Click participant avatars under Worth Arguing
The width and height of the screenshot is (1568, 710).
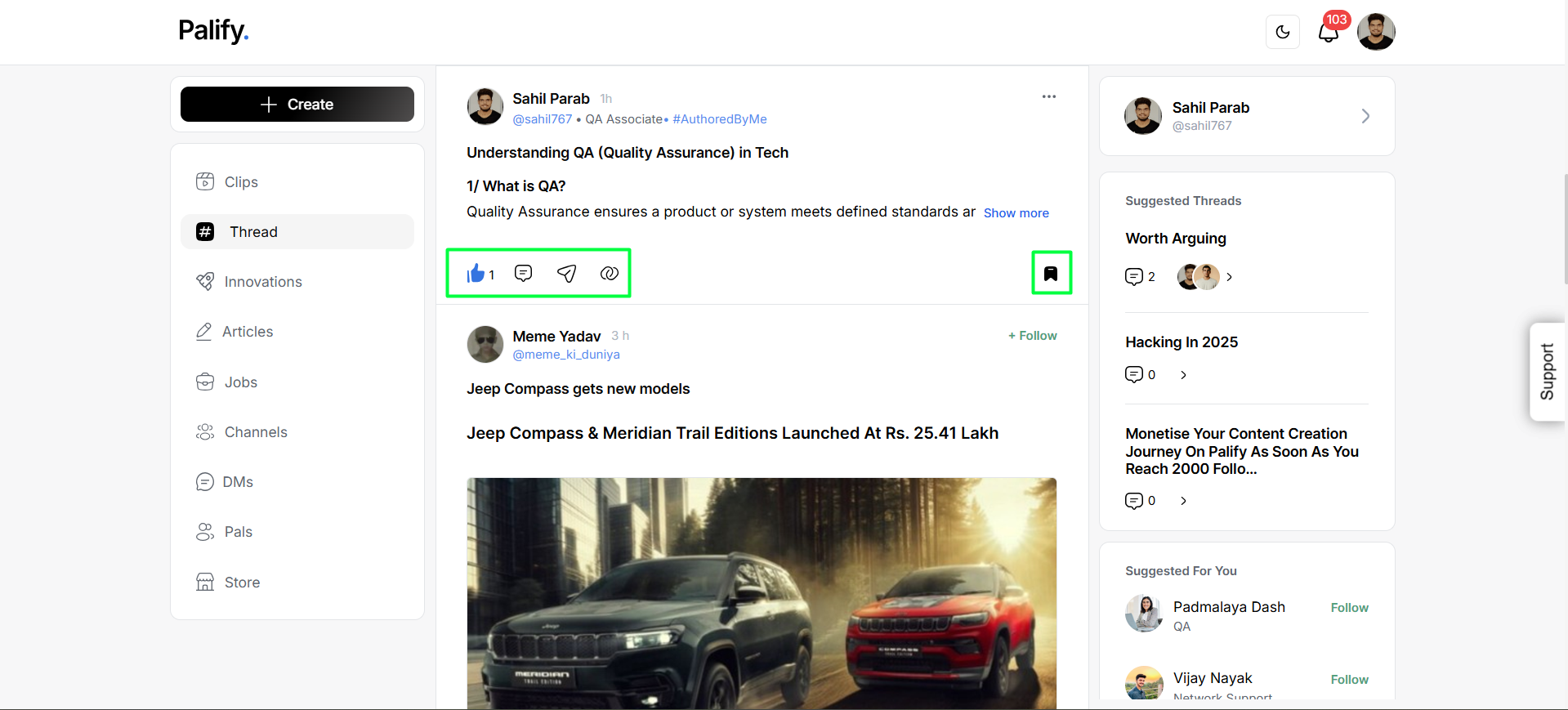pyautogui.click(x=1199, y=277)
